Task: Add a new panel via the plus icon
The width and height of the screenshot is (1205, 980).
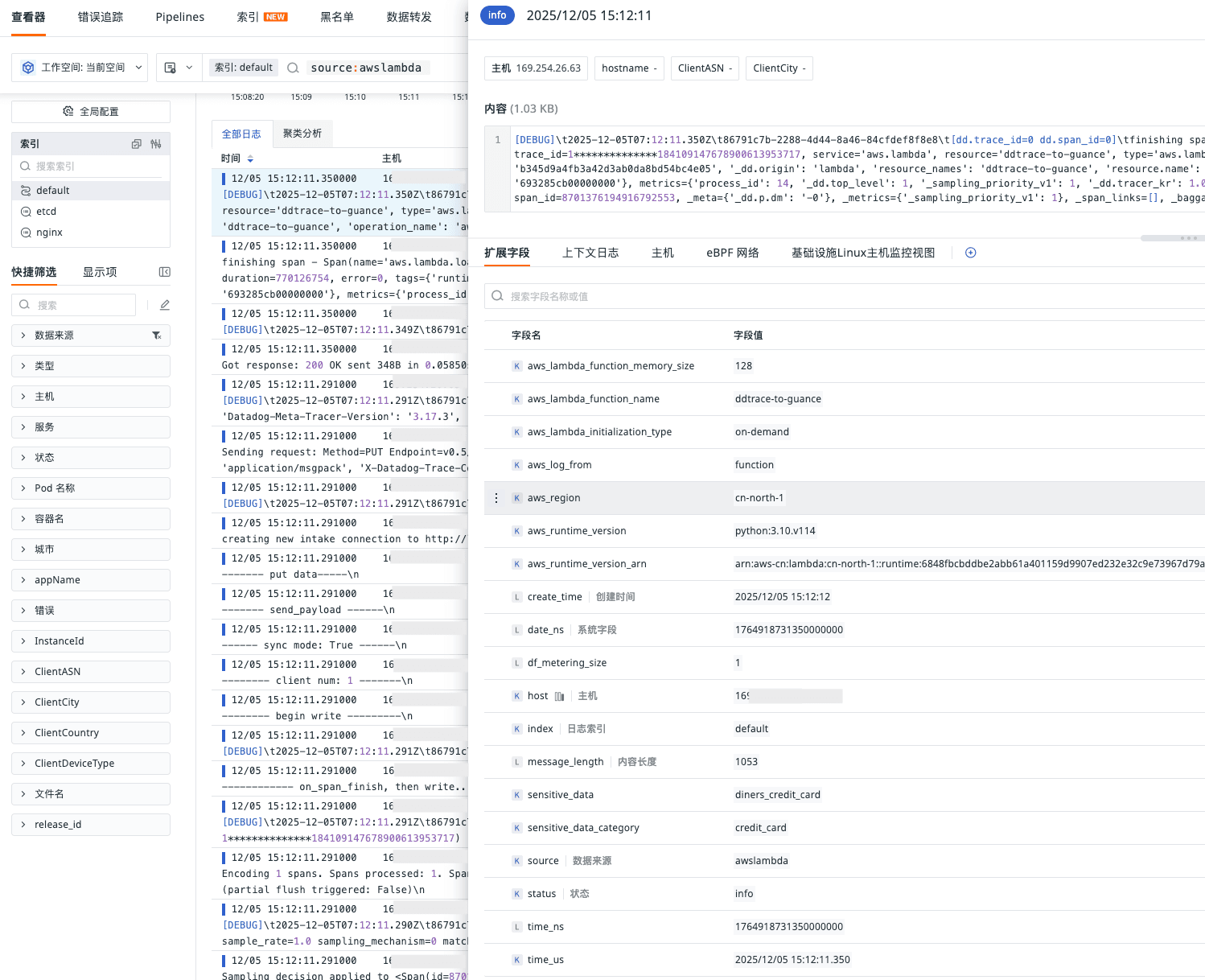Action: (x=970, y=252)
